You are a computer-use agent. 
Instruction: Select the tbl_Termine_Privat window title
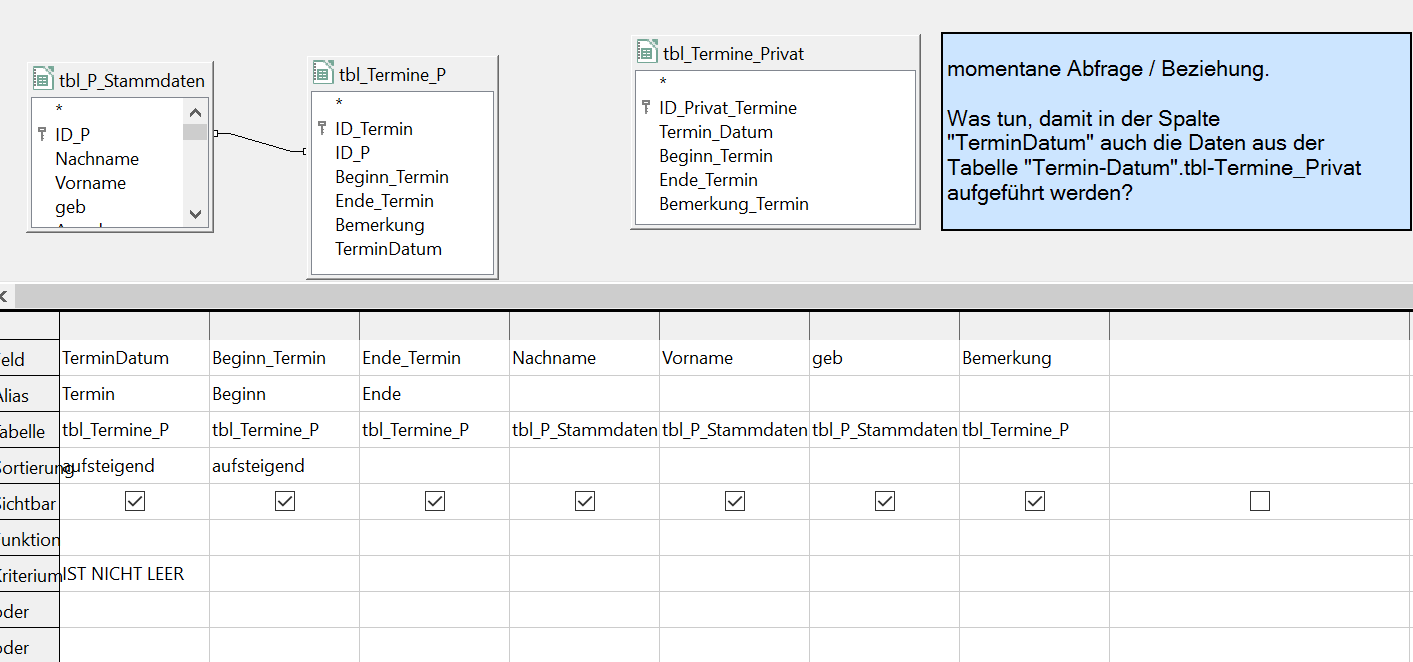click(x=733, y=53)
